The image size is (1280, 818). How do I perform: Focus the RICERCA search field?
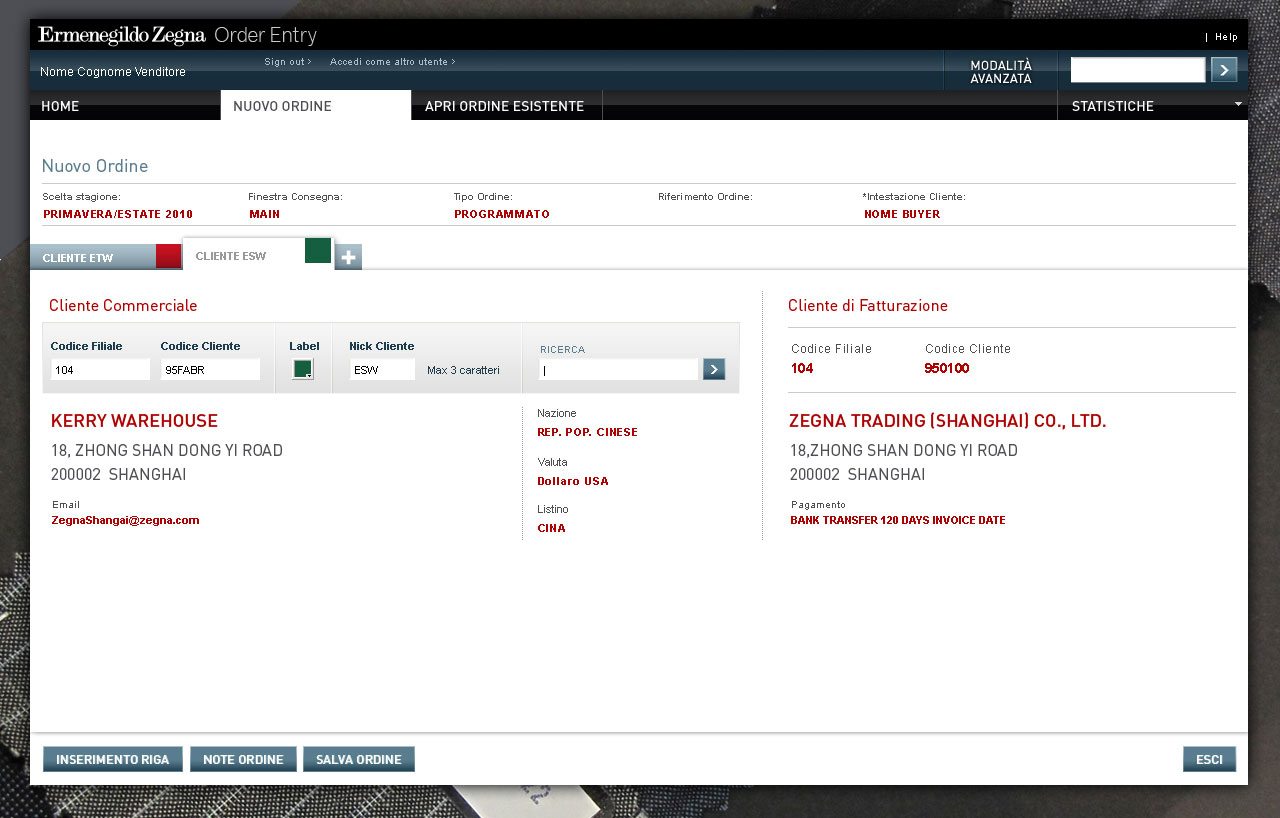pos(618,370)
